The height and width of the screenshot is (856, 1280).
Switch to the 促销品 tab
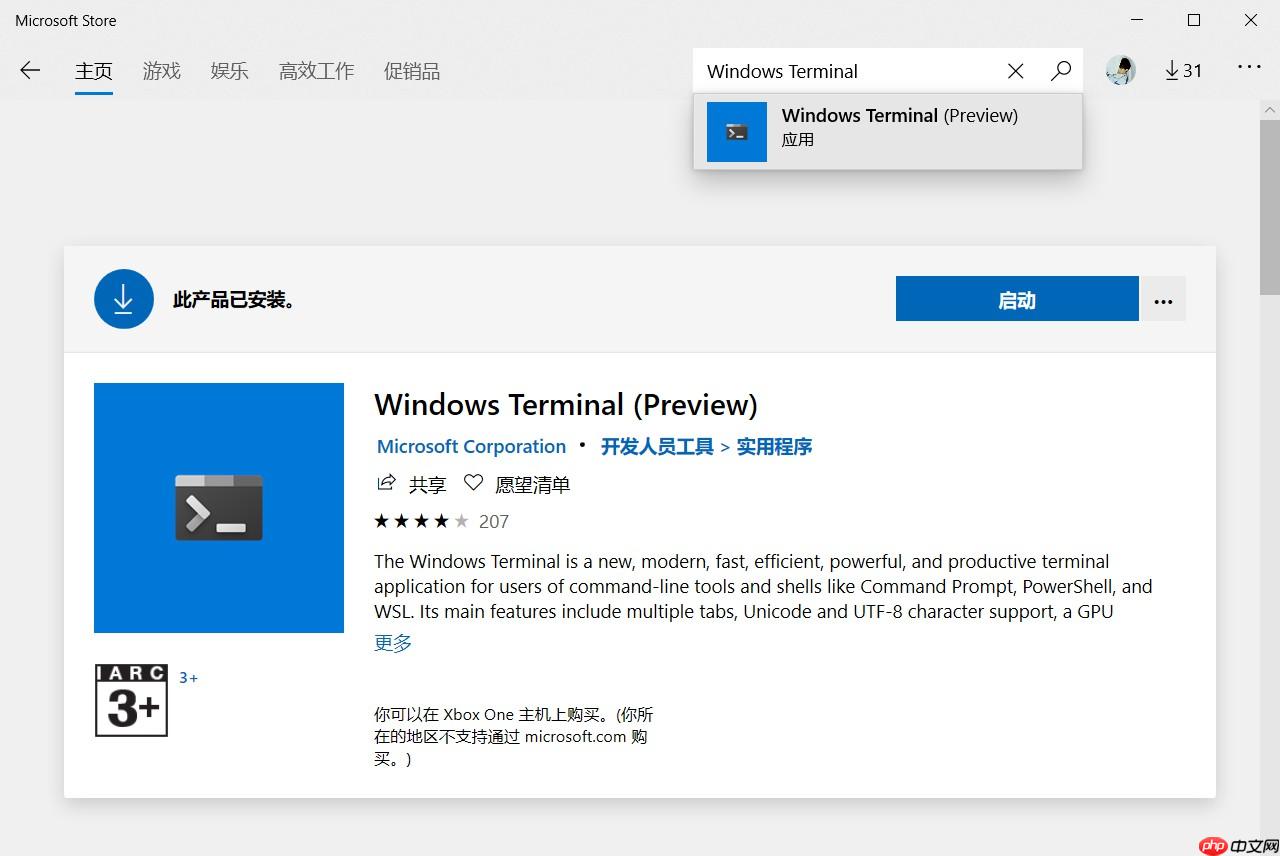click(x=412, y=71)
